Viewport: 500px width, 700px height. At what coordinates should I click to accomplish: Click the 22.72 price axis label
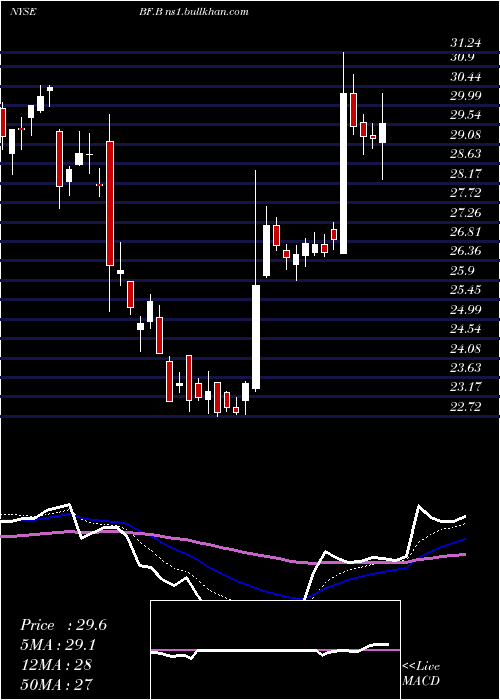[x=465, y=406]
